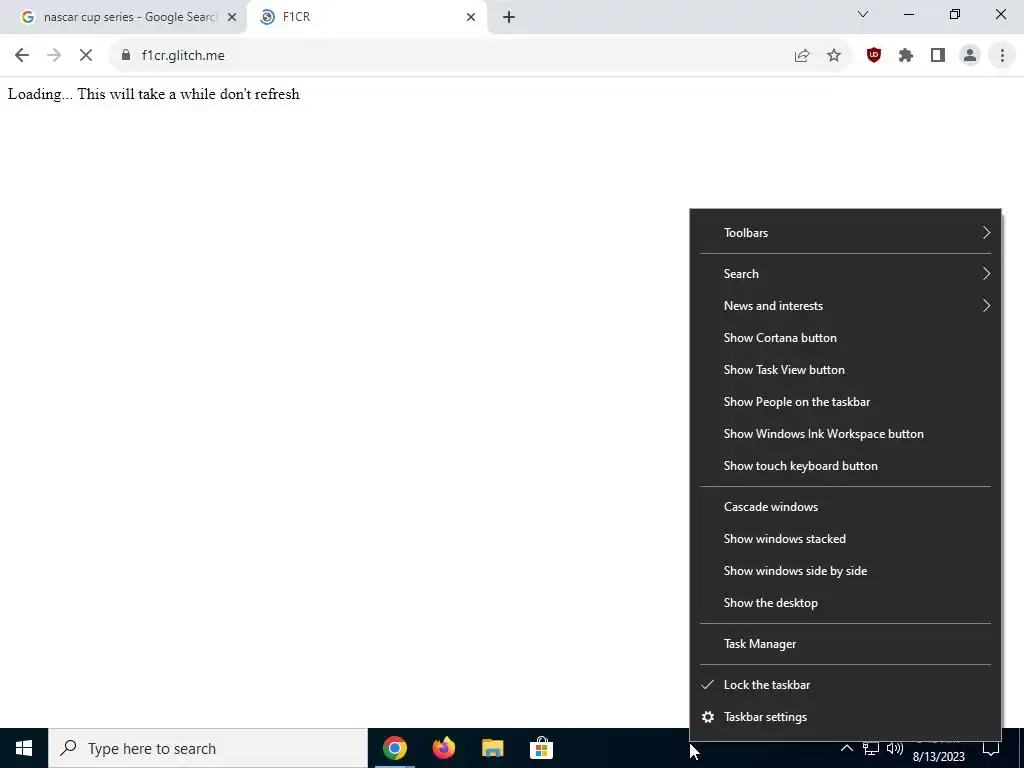Open the Chrome profile avatar

coord(970,56)
